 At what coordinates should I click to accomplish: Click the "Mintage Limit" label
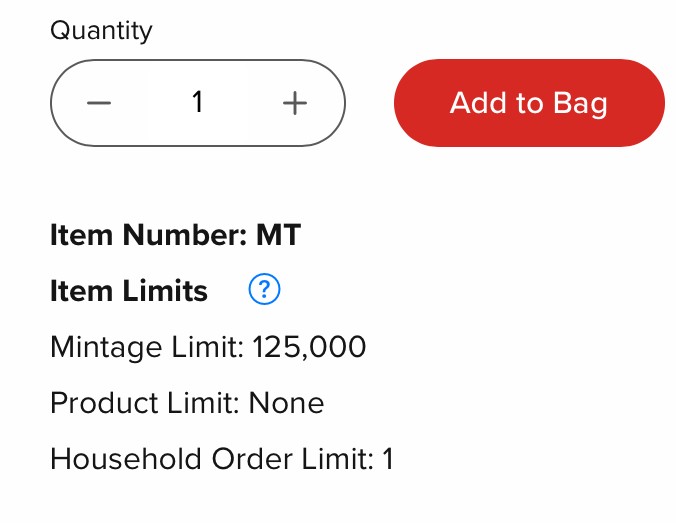click(x=146, y=347)
